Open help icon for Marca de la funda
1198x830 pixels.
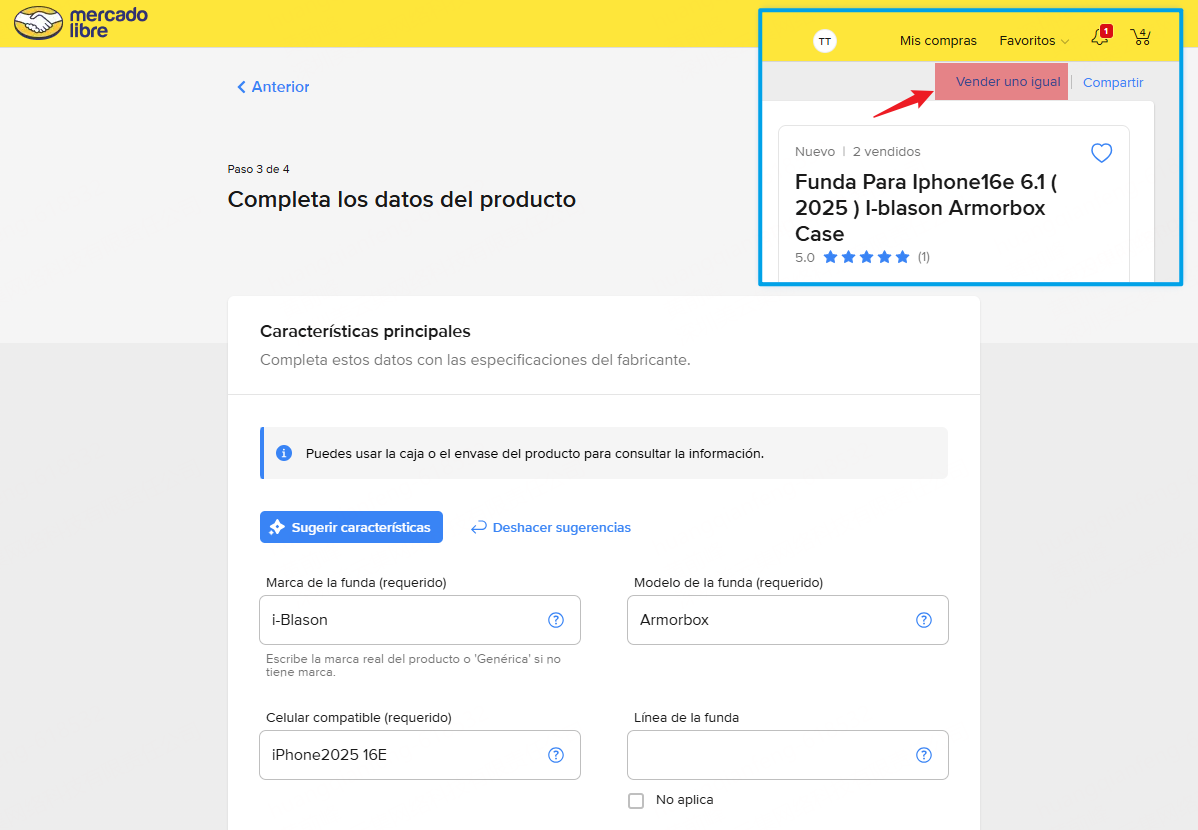pyautogui.click(x=556, y=620)
